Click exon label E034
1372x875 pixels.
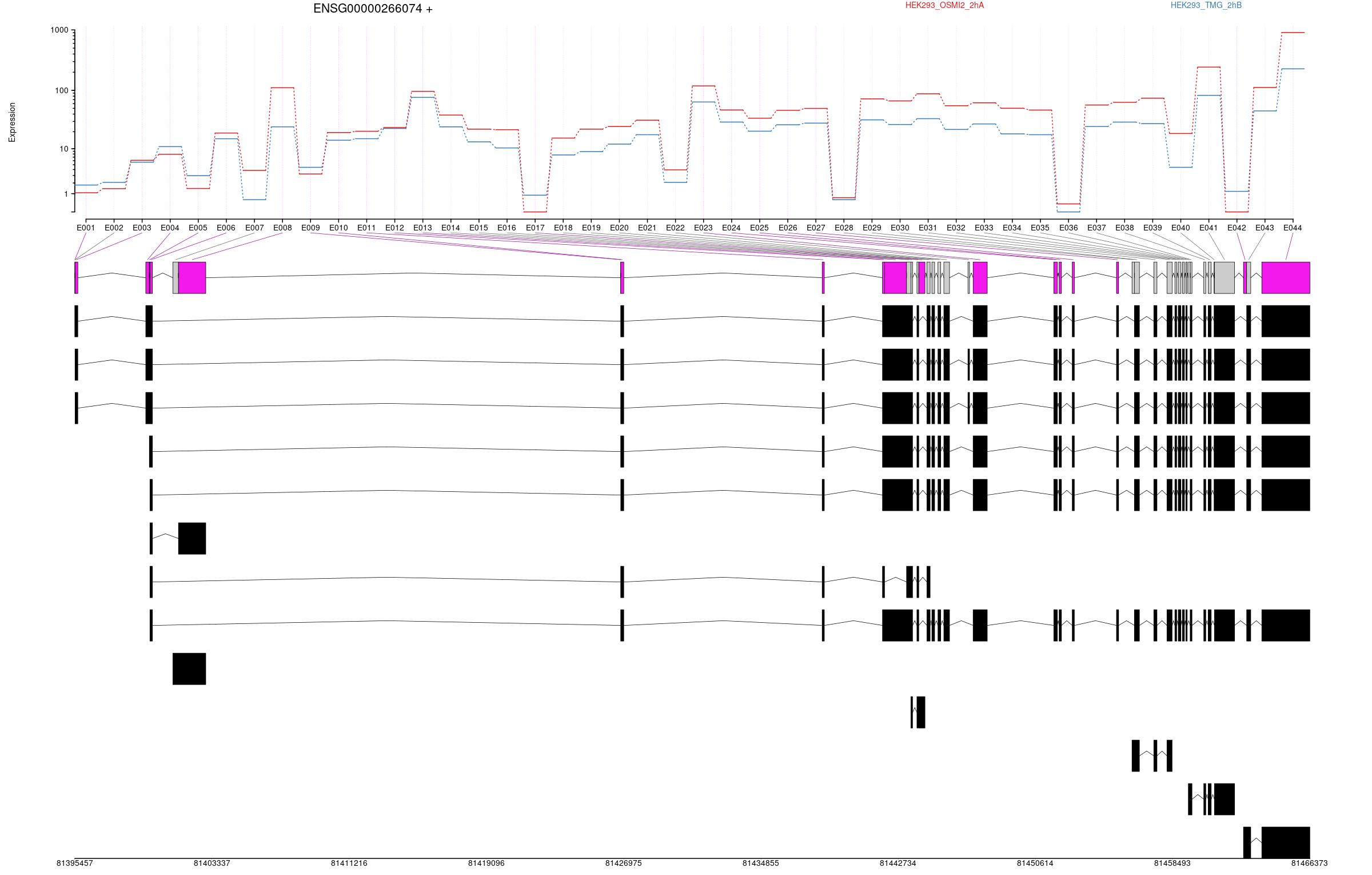pos(1012,228)
